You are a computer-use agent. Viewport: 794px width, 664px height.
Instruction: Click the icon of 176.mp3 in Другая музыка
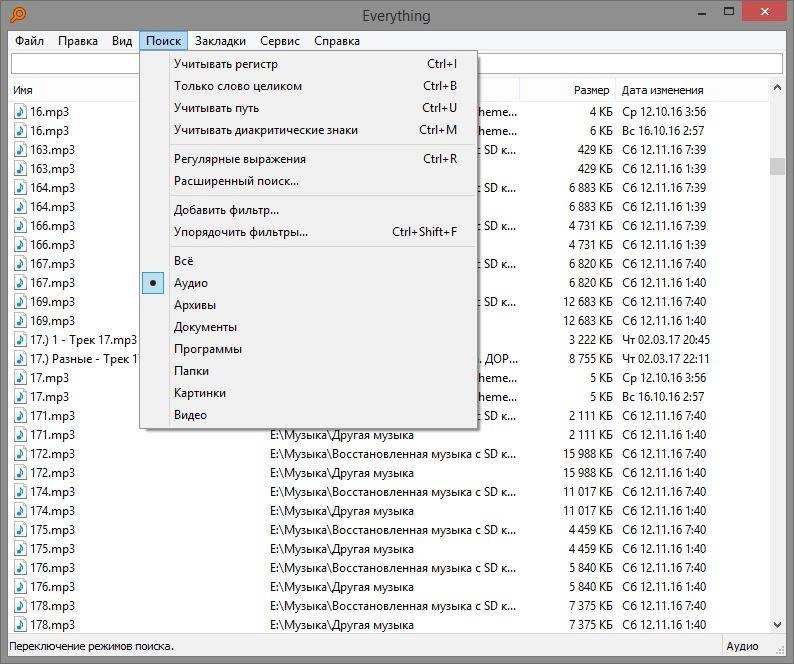20,587
